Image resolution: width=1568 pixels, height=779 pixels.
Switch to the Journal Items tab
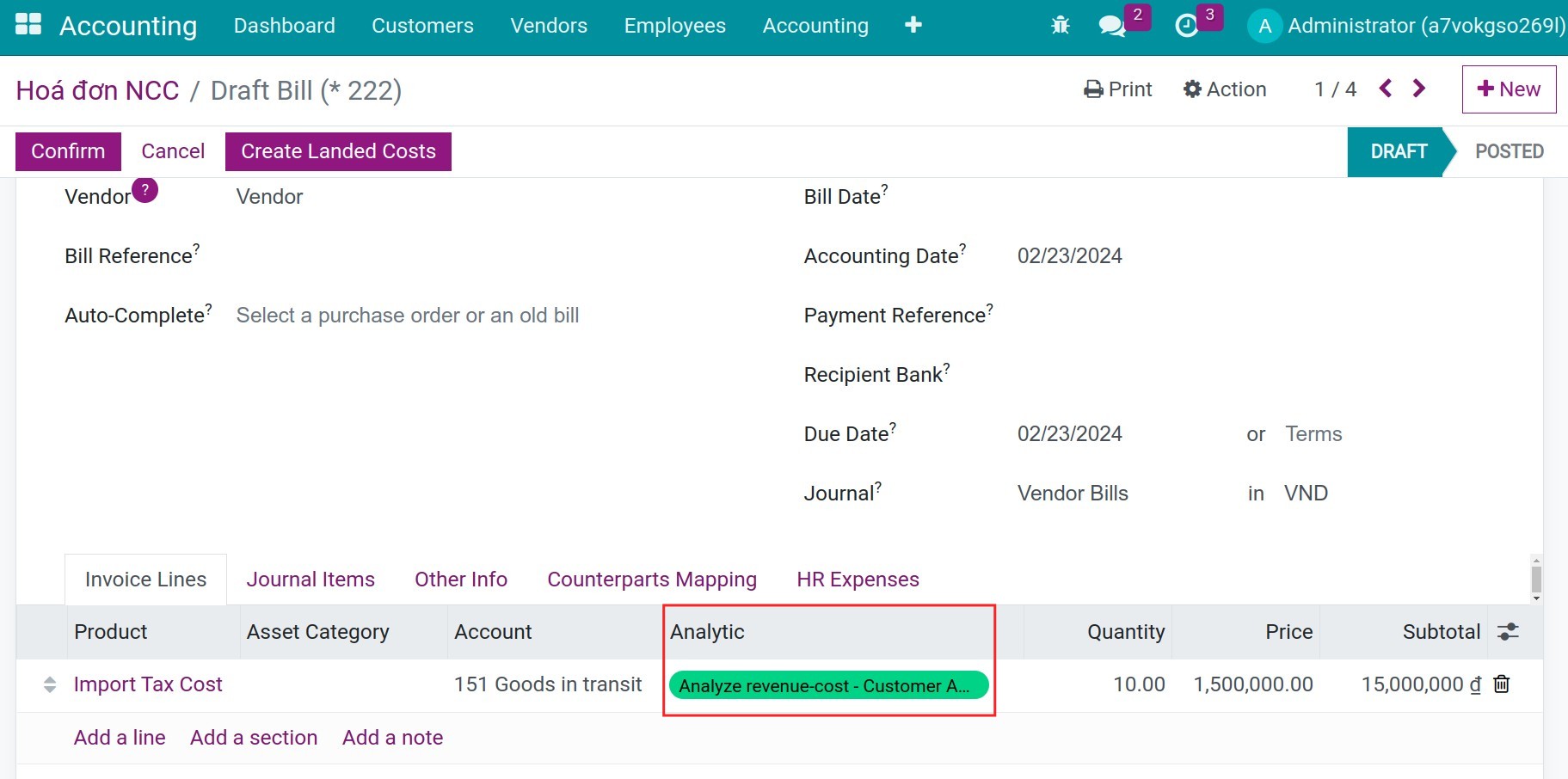tap(311, 579)
